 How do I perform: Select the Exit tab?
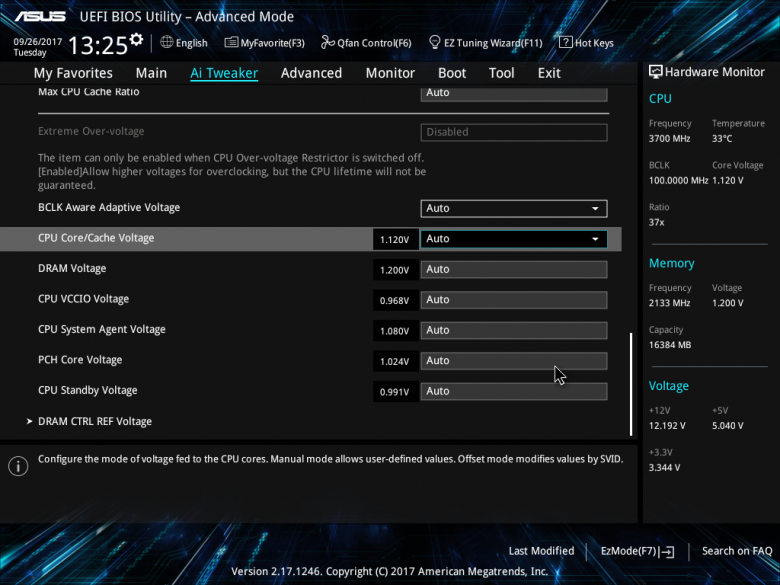[549, 73]
